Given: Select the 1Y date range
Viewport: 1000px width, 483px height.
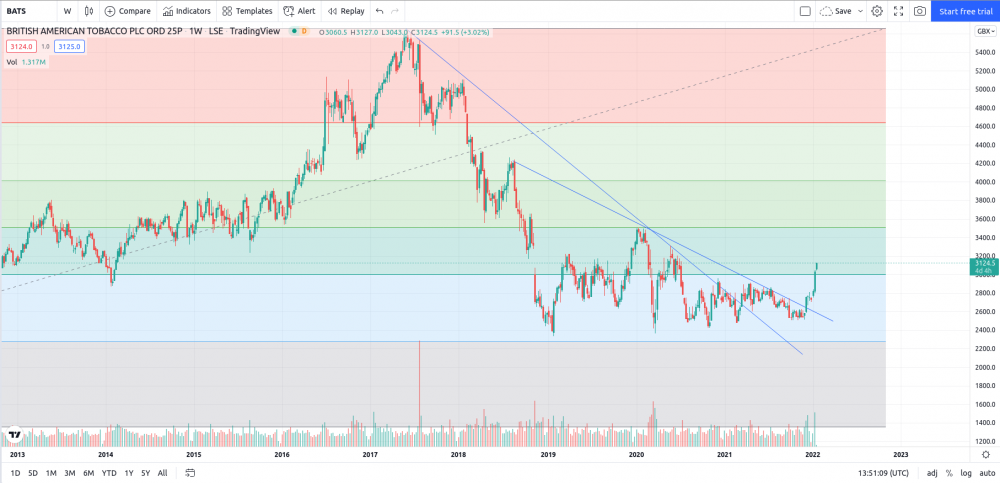Looking at the screenshot, I should [129, 473].
